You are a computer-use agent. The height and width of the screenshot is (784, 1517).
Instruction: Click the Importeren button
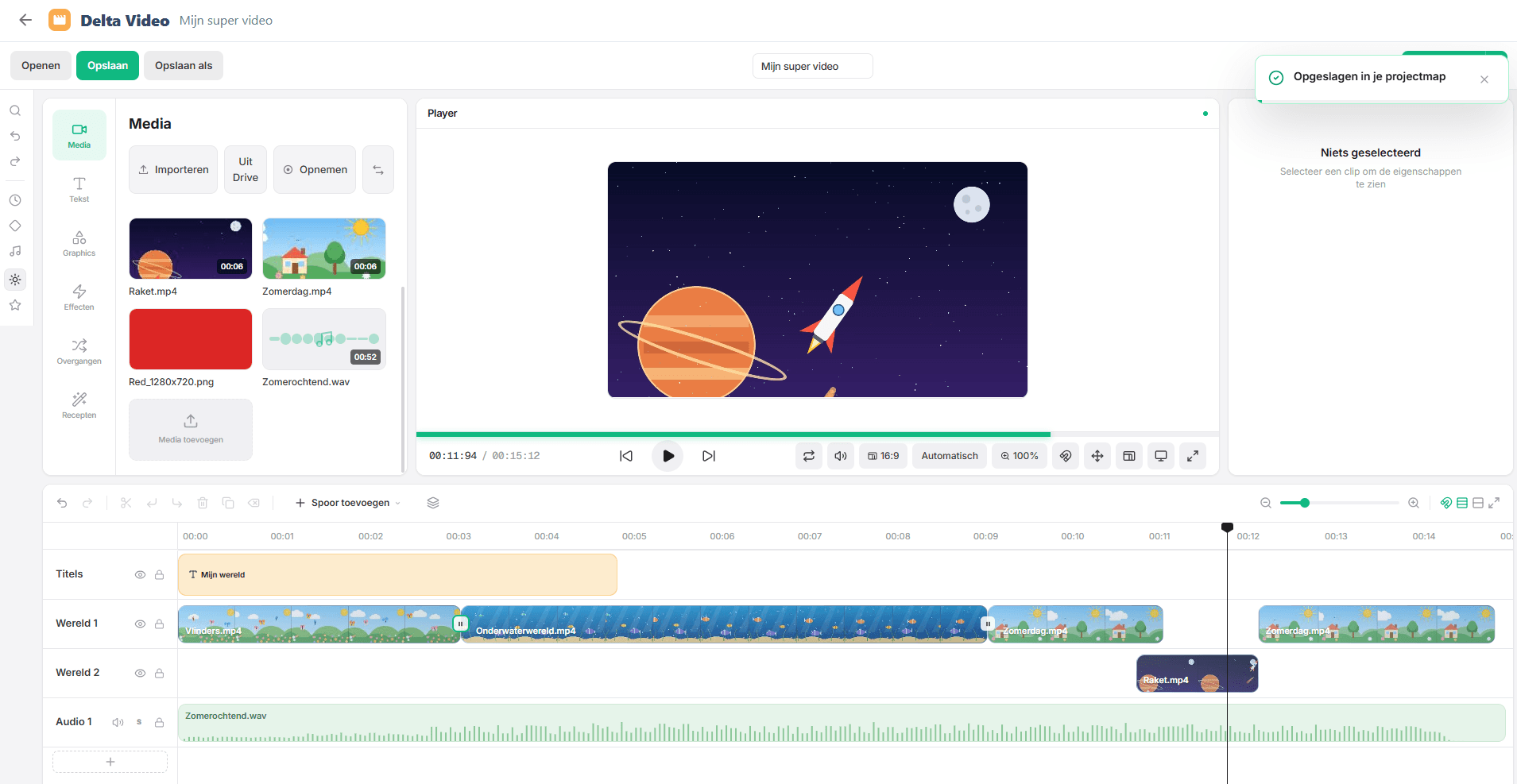pos(173,170)
